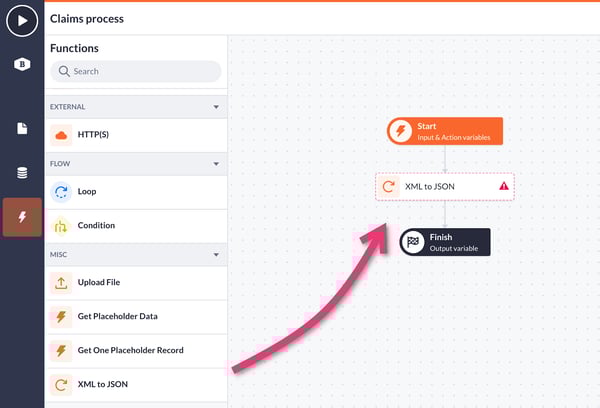The width and height of the screenshot is (600, 408).
Task: Collapse the EXTERNAL section
Action: point(215,107)
